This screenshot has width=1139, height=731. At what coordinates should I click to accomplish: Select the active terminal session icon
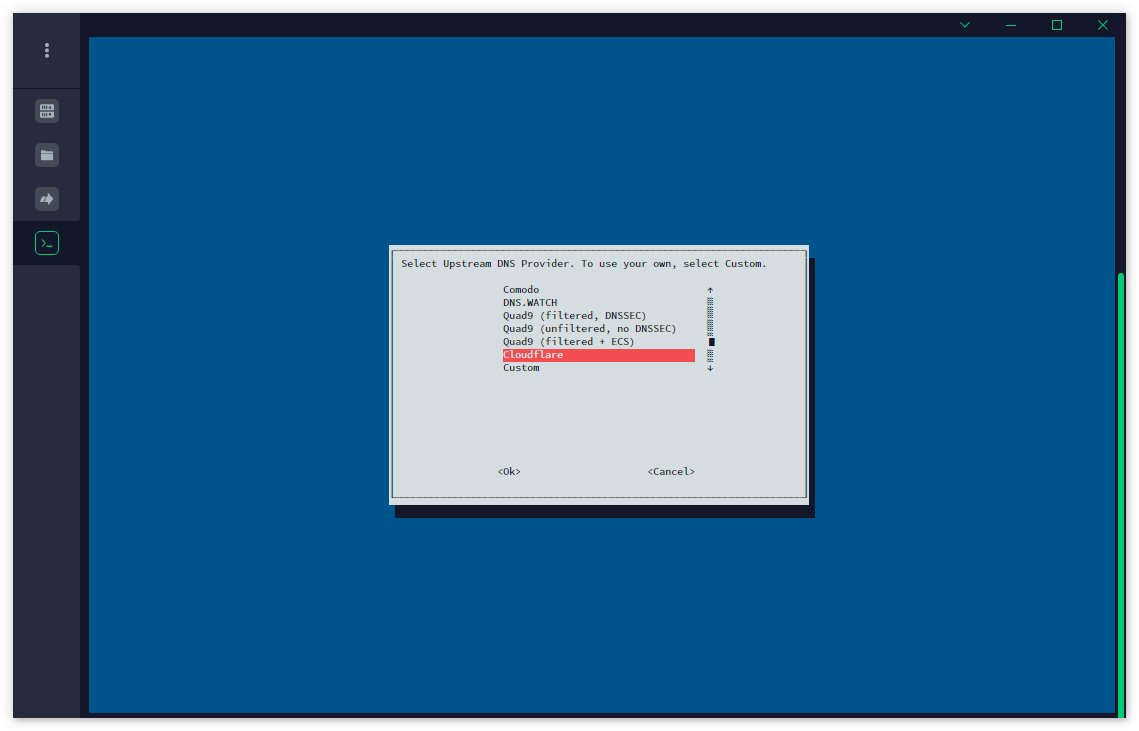(46, 243)
